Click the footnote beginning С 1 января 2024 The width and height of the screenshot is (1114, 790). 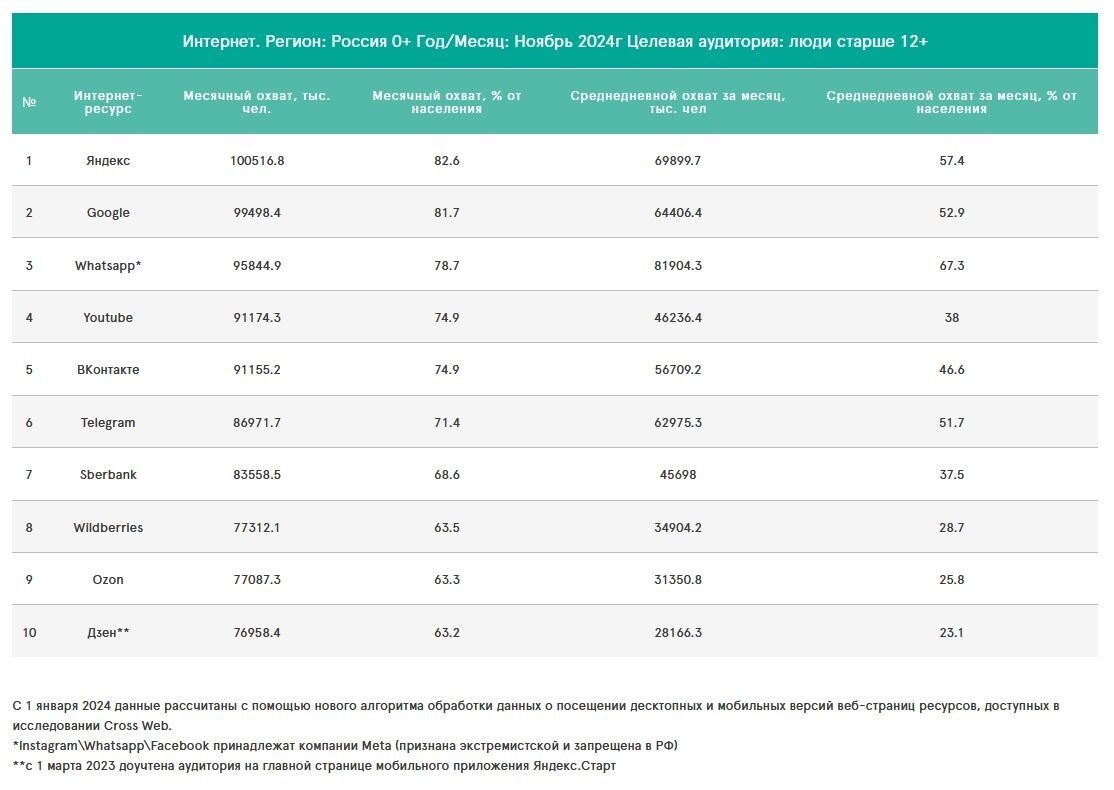point(536,715)
